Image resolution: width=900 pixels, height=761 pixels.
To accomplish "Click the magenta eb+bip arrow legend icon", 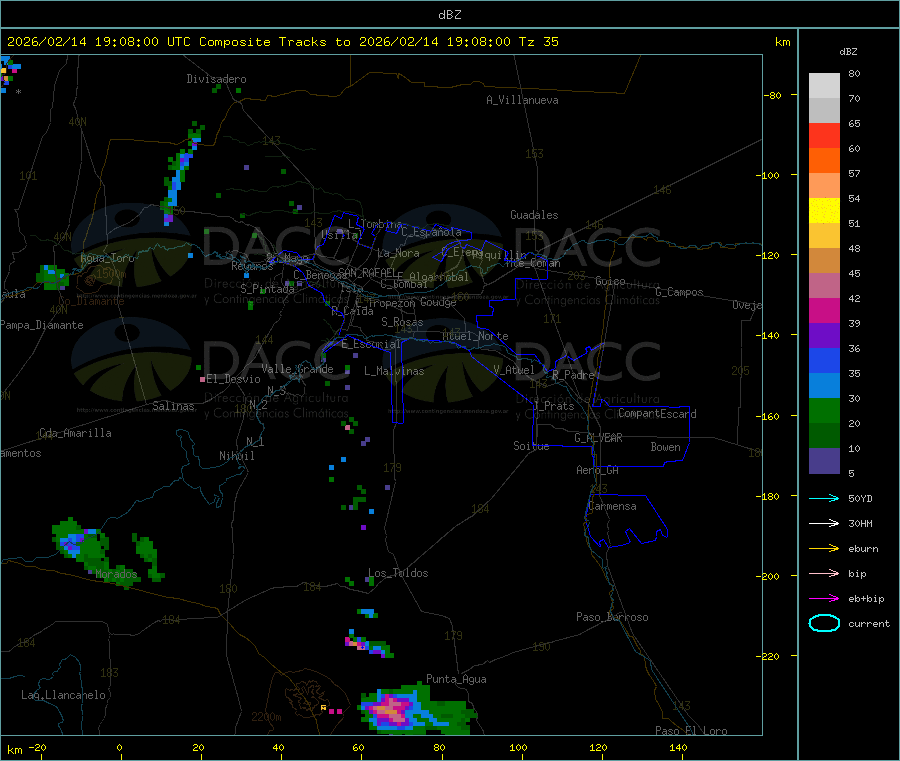I will [824, 598].
